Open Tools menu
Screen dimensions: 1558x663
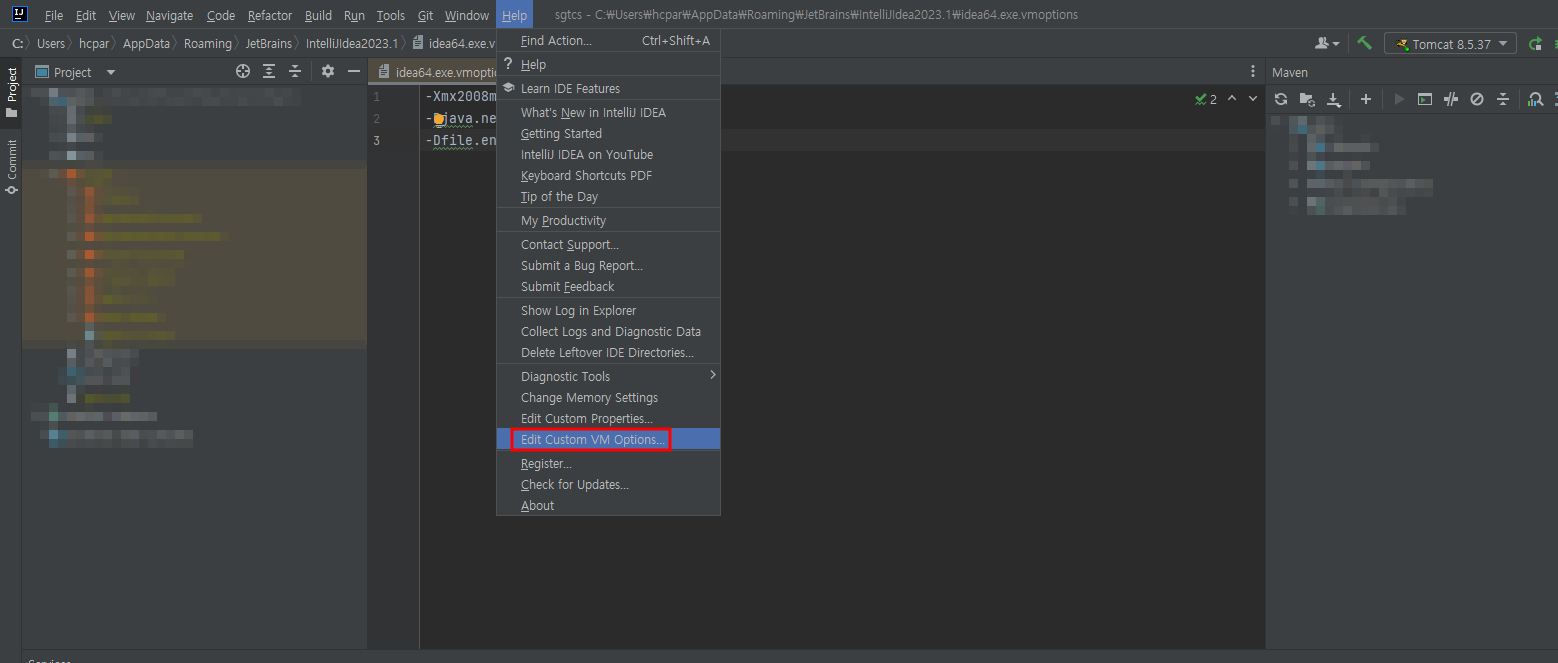tap(391, 15)
